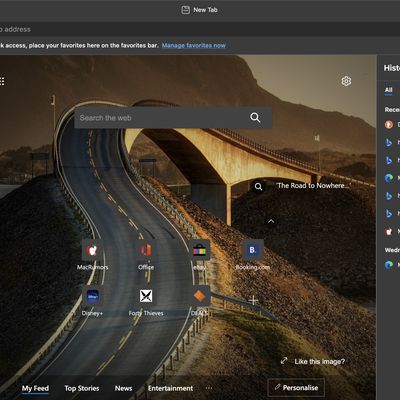Open the feed's more options ellipsis

point(209,388)
